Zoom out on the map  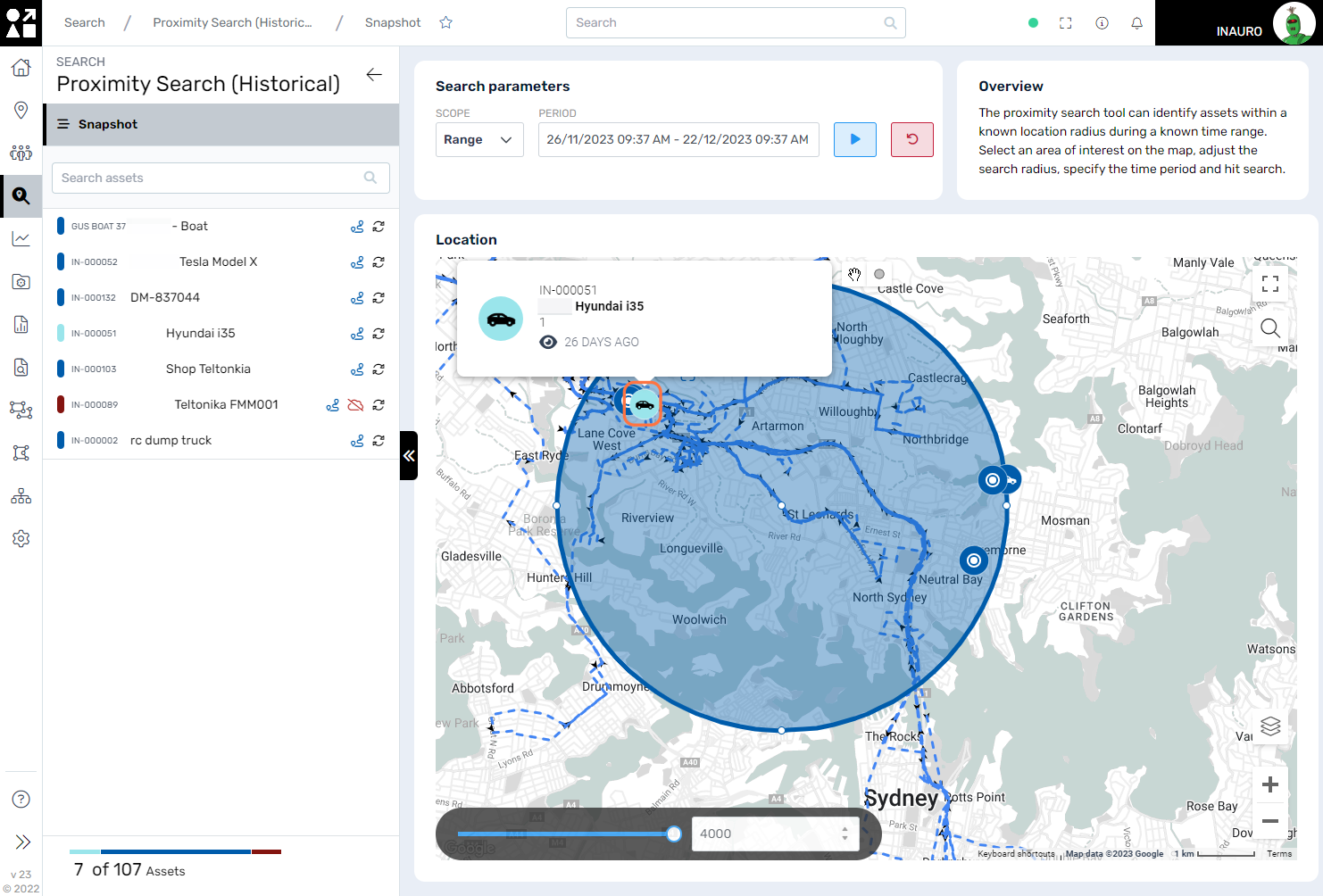(1270, 821)
